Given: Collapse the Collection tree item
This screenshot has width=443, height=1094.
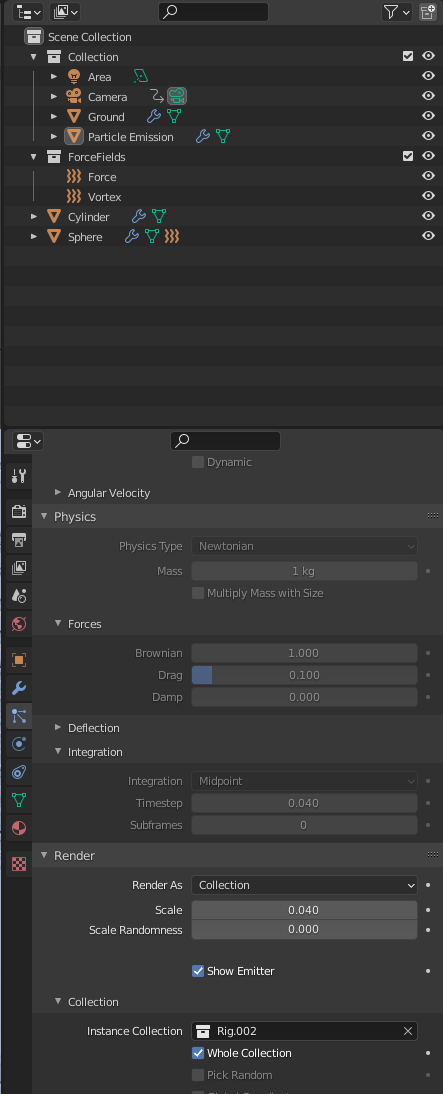Looking at the screenshot, I should 33,57.
